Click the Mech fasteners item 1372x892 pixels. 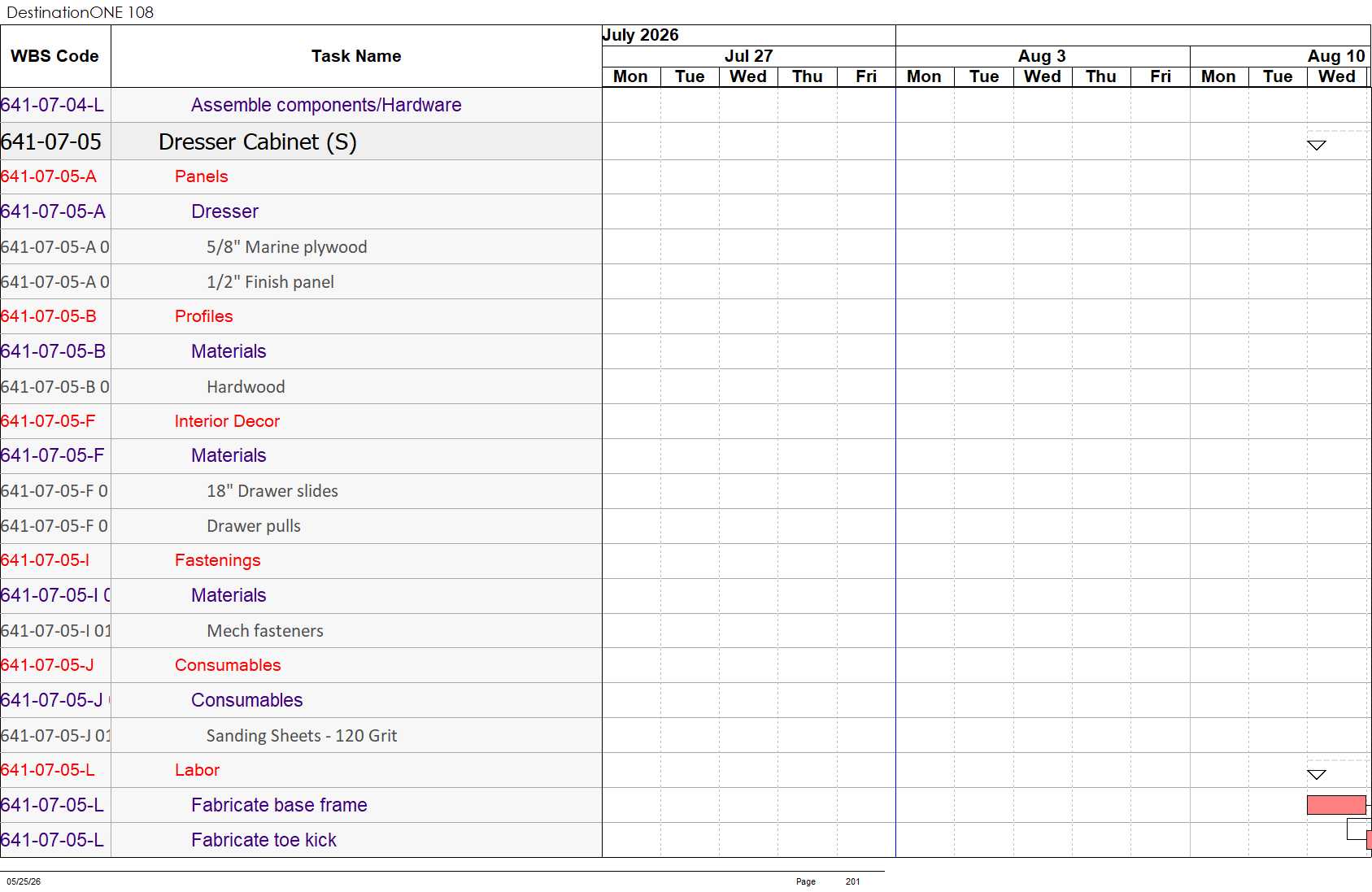tap(264, 630)
